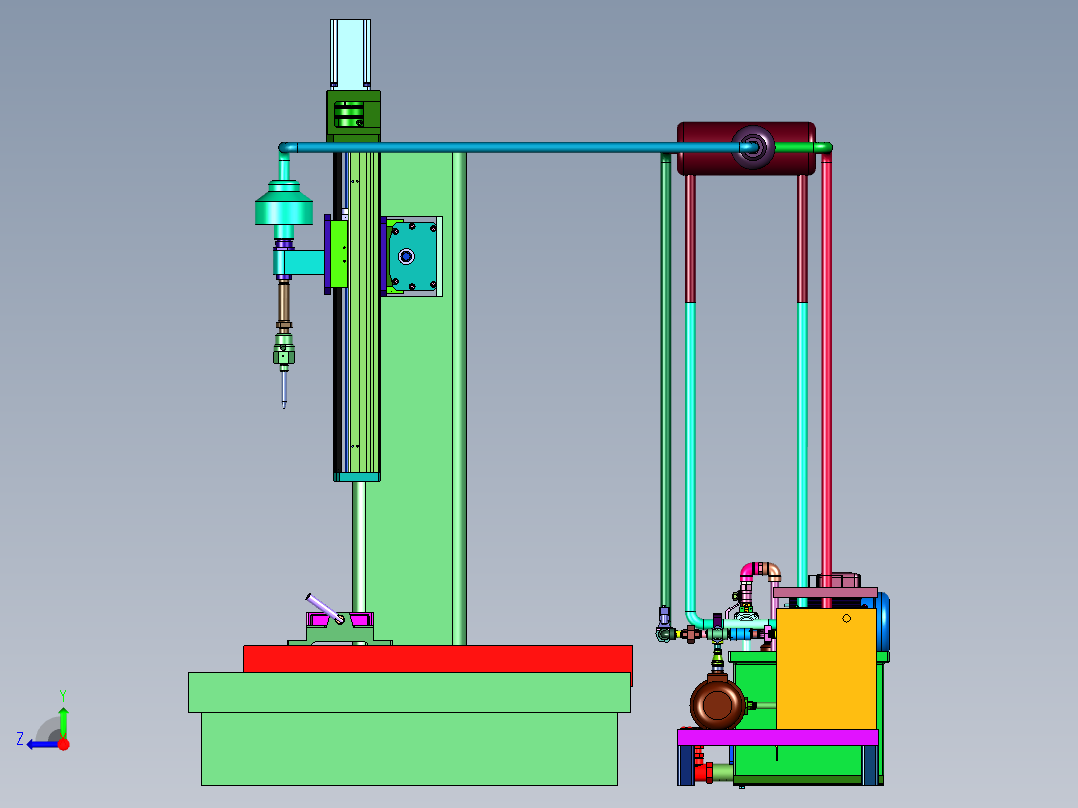The height and width of the screenshot is (808, 1078).
Task: Select the dark green vertical pipe
Action: click(666, 382)
